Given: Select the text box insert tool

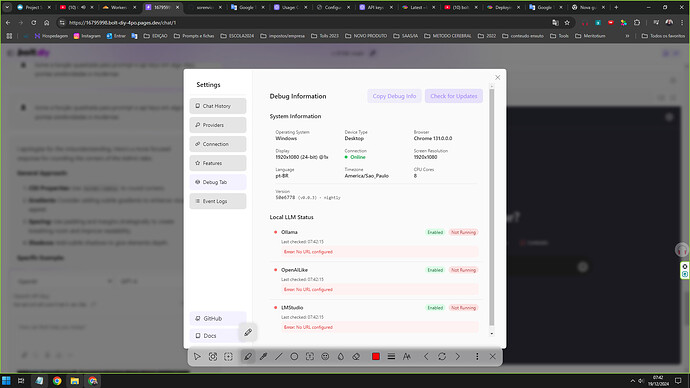Looking at the screenshot, I should [x=310, y=357].
